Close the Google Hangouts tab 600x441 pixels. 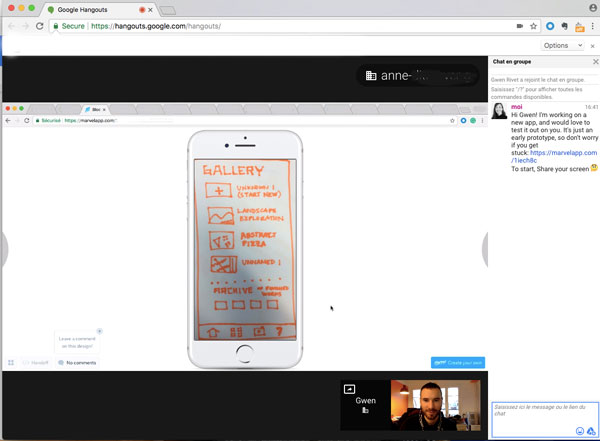click(150, 10)
